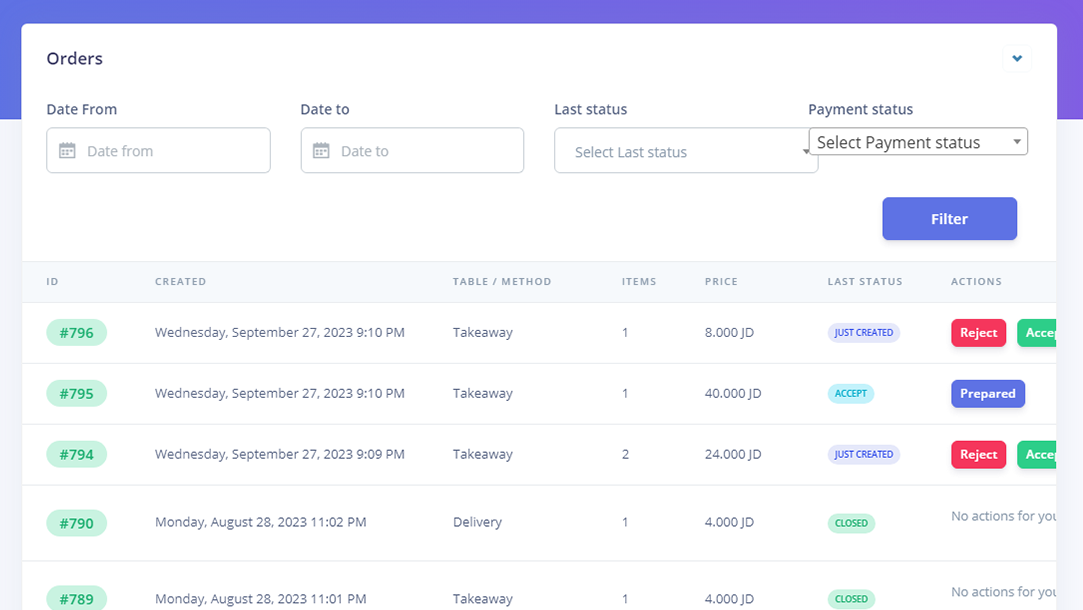Type in the Date from field
1083x610 pixels.
click(x=170, y=151)
